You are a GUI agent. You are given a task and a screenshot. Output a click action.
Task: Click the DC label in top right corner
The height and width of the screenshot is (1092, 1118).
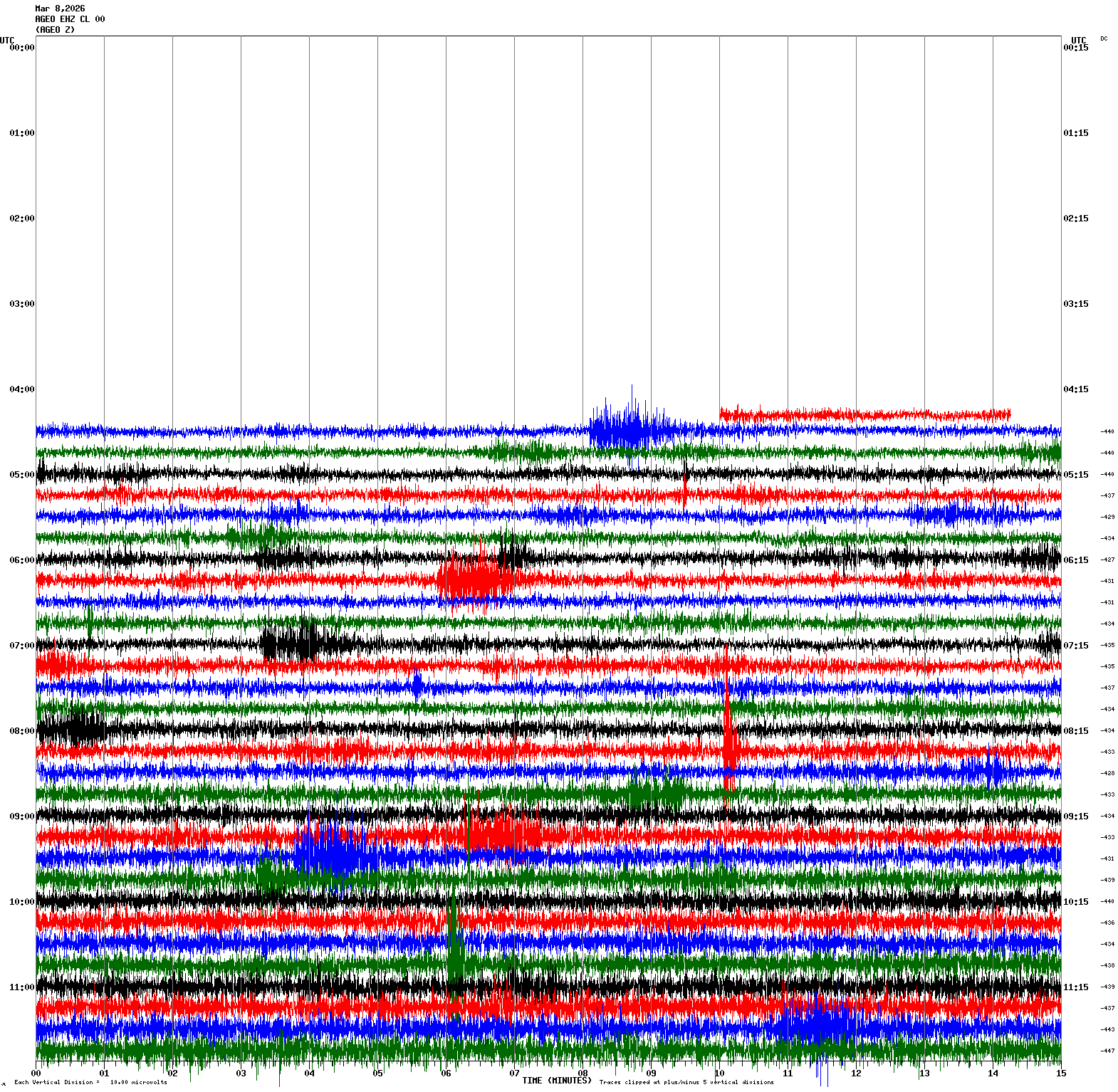1103,38
